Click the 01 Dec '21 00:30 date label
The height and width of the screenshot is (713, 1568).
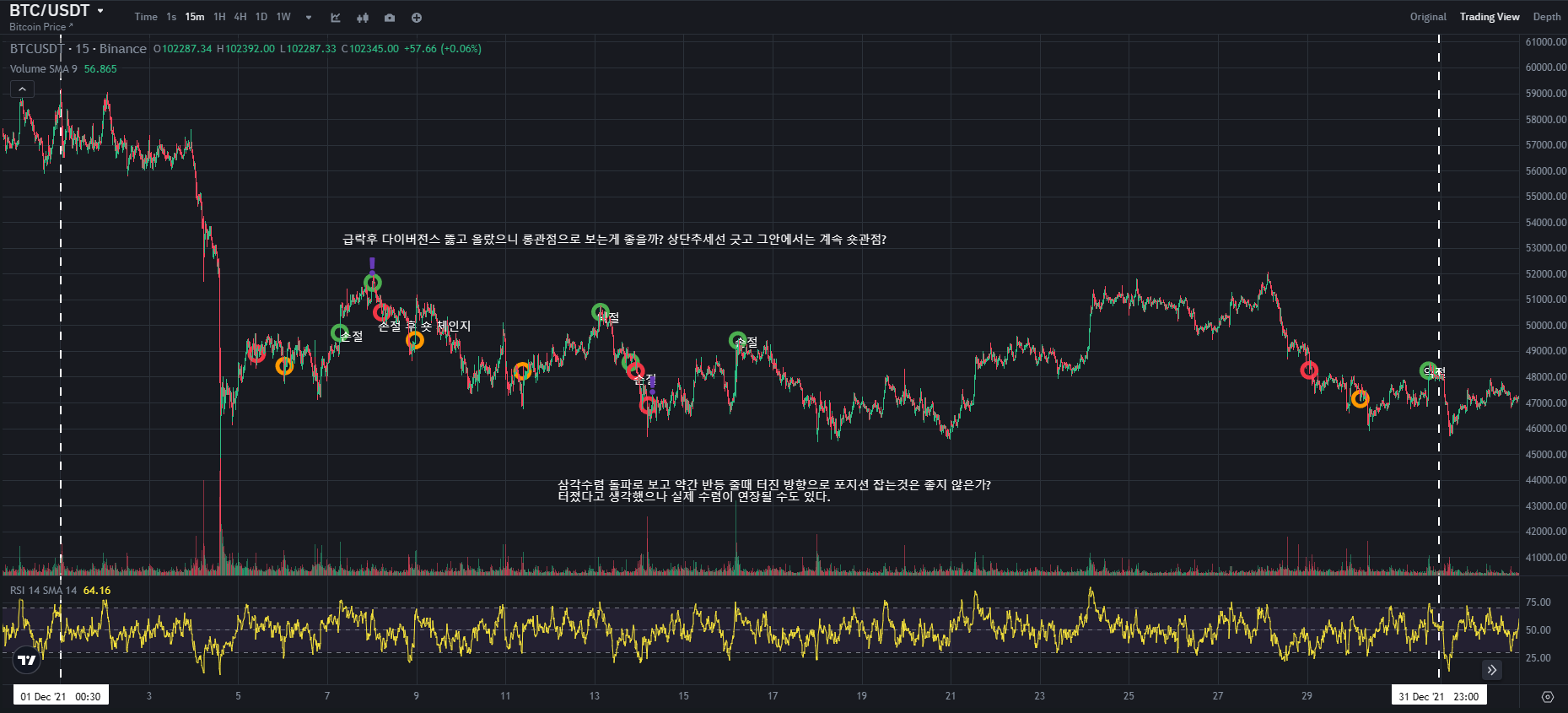tap(61, 696)
